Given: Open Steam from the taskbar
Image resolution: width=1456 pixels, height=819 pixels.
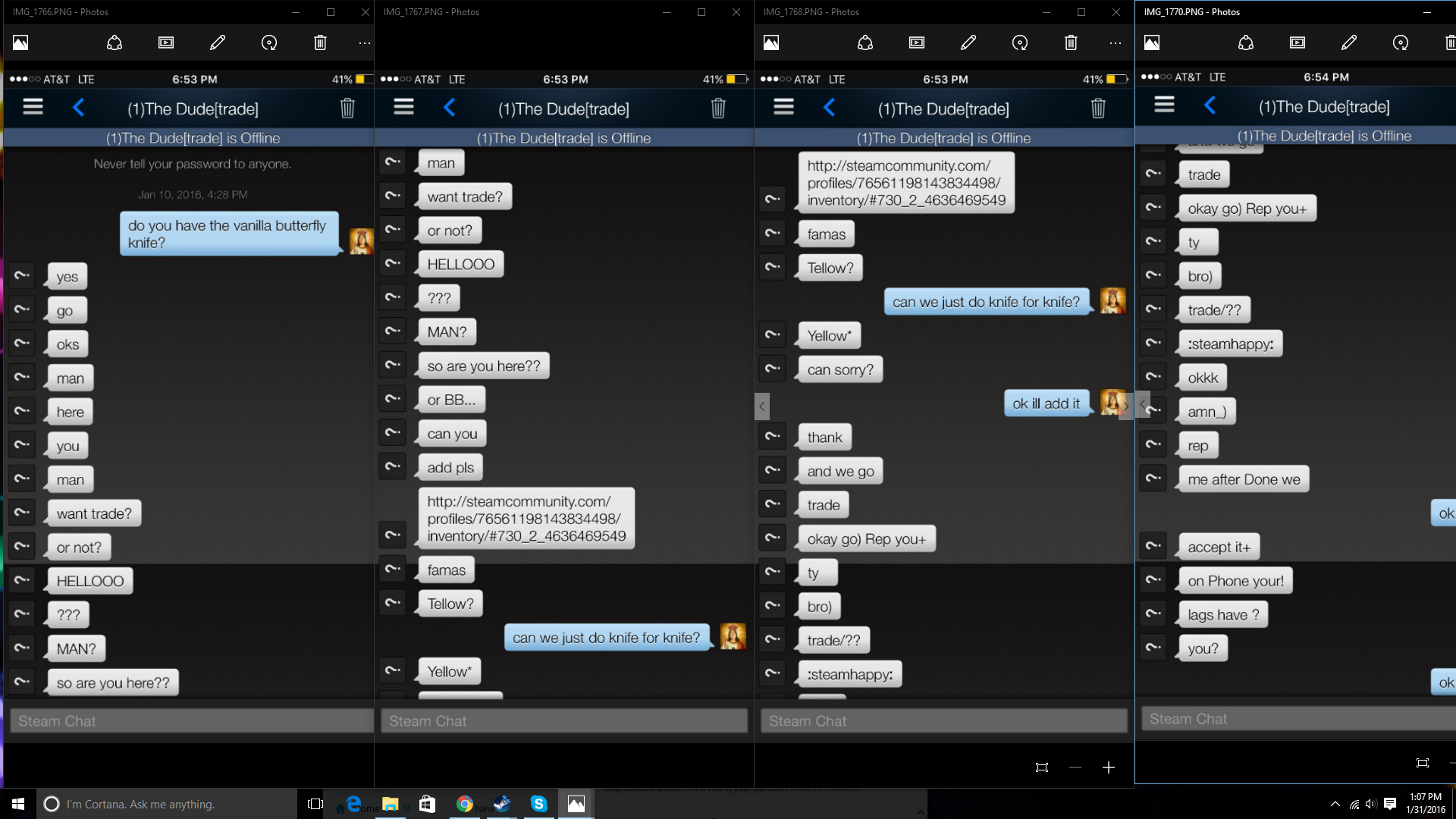Looking at the screenshot, I should point(502,804).
